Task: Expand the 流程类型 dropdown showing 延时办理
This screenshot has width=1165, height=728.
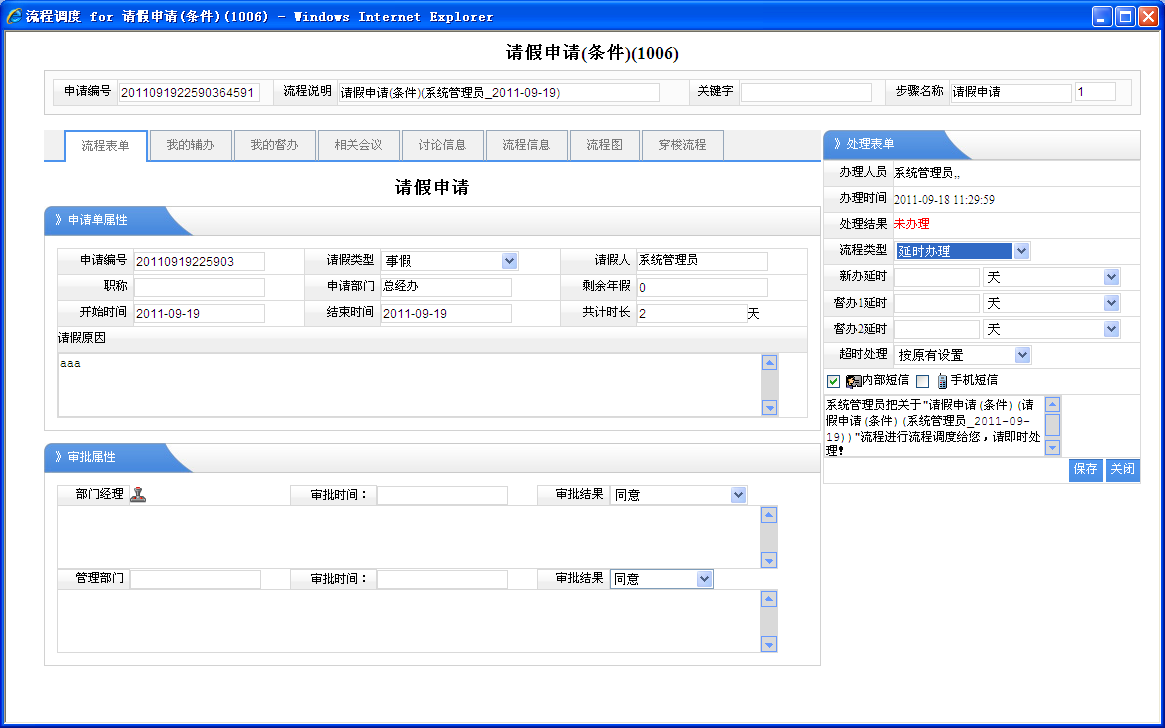Action: (1021, 251)
